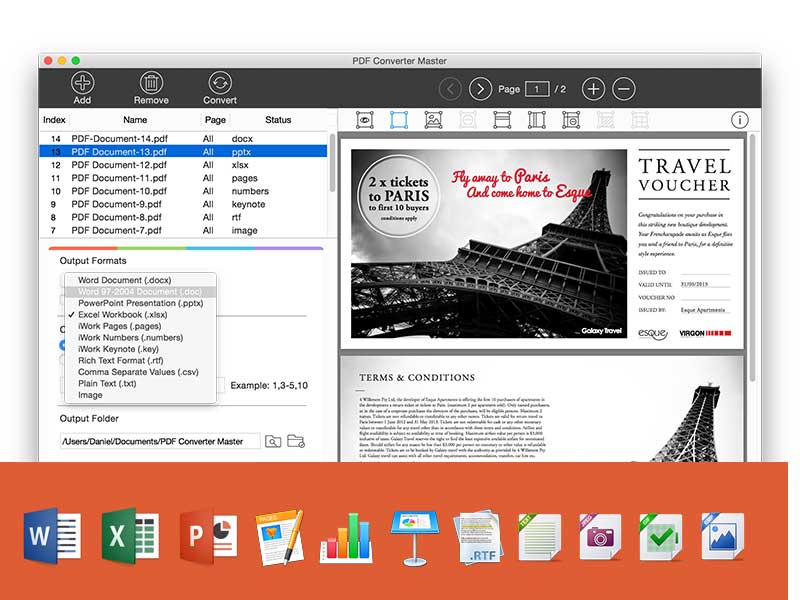Click the Travel Voucher page preview
Screen dimensions: 800x600
pos(542,244)
